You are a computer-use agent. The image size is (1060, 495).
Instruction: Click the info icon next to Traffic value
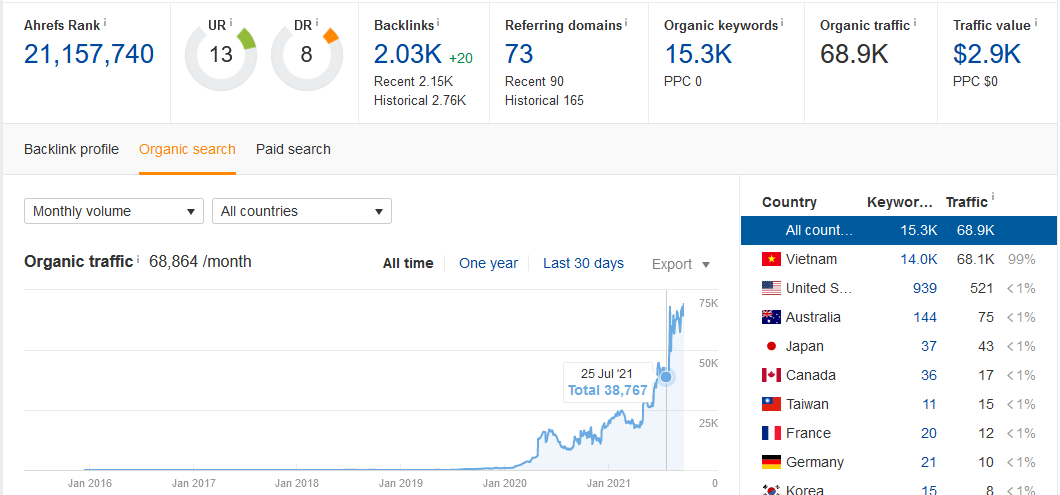coord(1036,22)
